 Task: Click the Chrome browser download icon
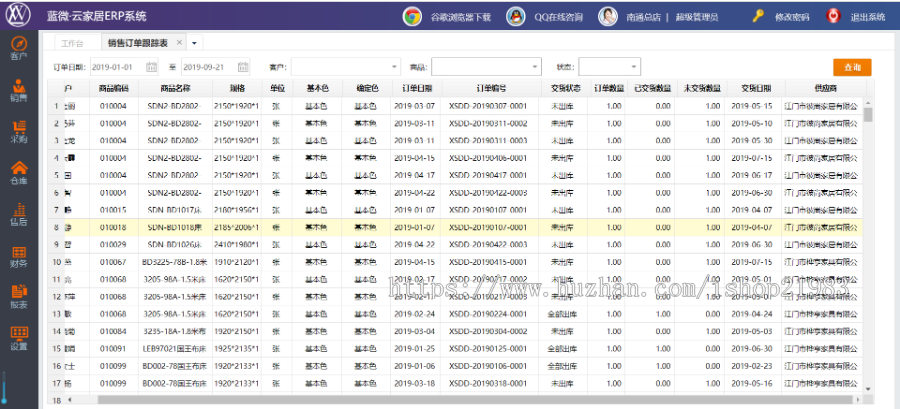tap(411, 16)
